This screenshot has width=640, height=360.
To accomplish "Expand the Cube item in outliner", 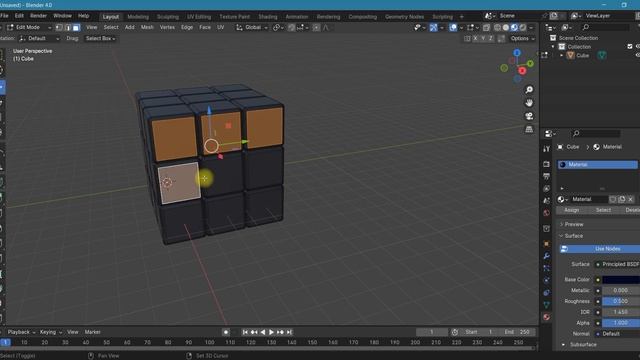I will click(562, 56).
